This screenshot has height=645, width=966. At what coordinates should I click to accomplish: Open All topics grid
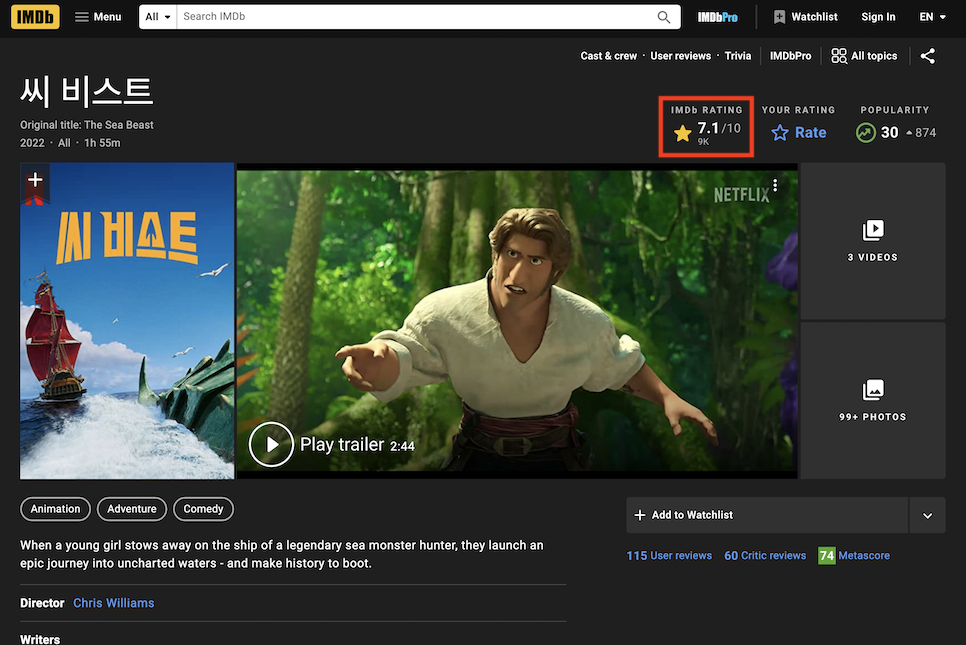pyautogui.click(x=864, y=56)
